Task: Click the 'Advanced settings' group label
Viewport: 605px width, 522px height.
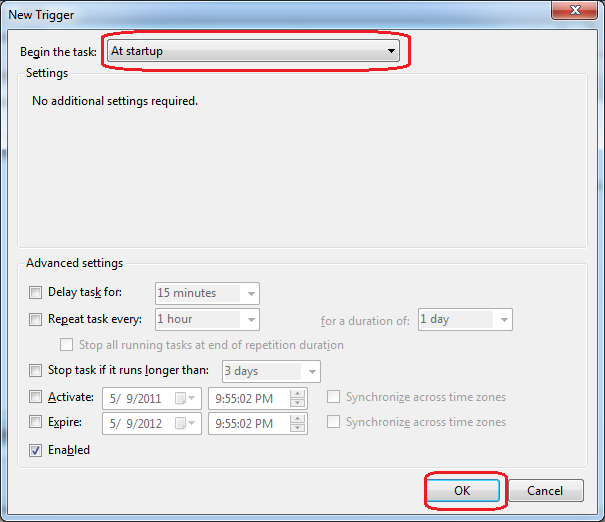Action: tap(74, 263)
